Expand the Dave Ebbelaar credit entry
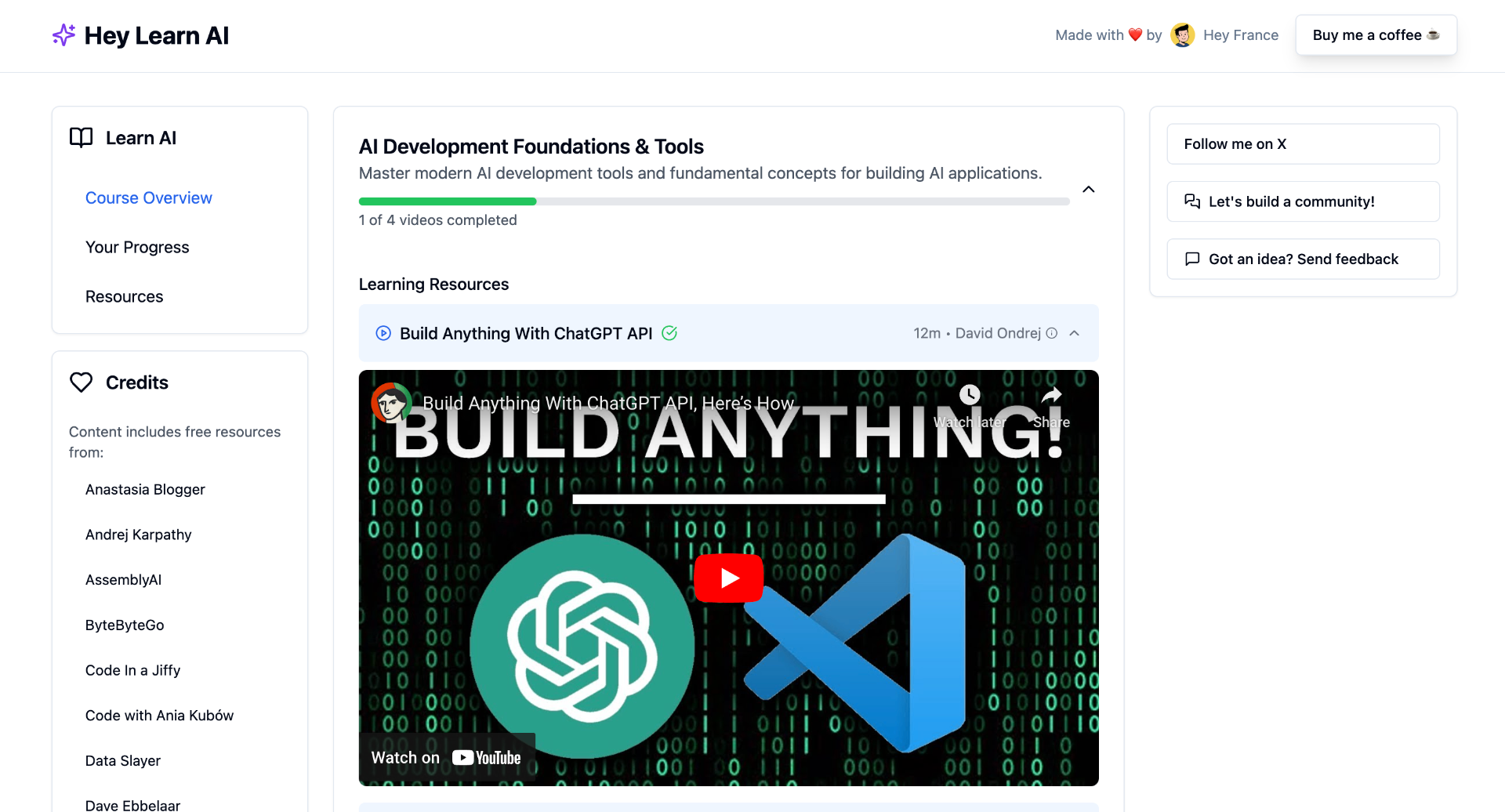Viewport: 1505px width, 812px height. tap(132, 805)
